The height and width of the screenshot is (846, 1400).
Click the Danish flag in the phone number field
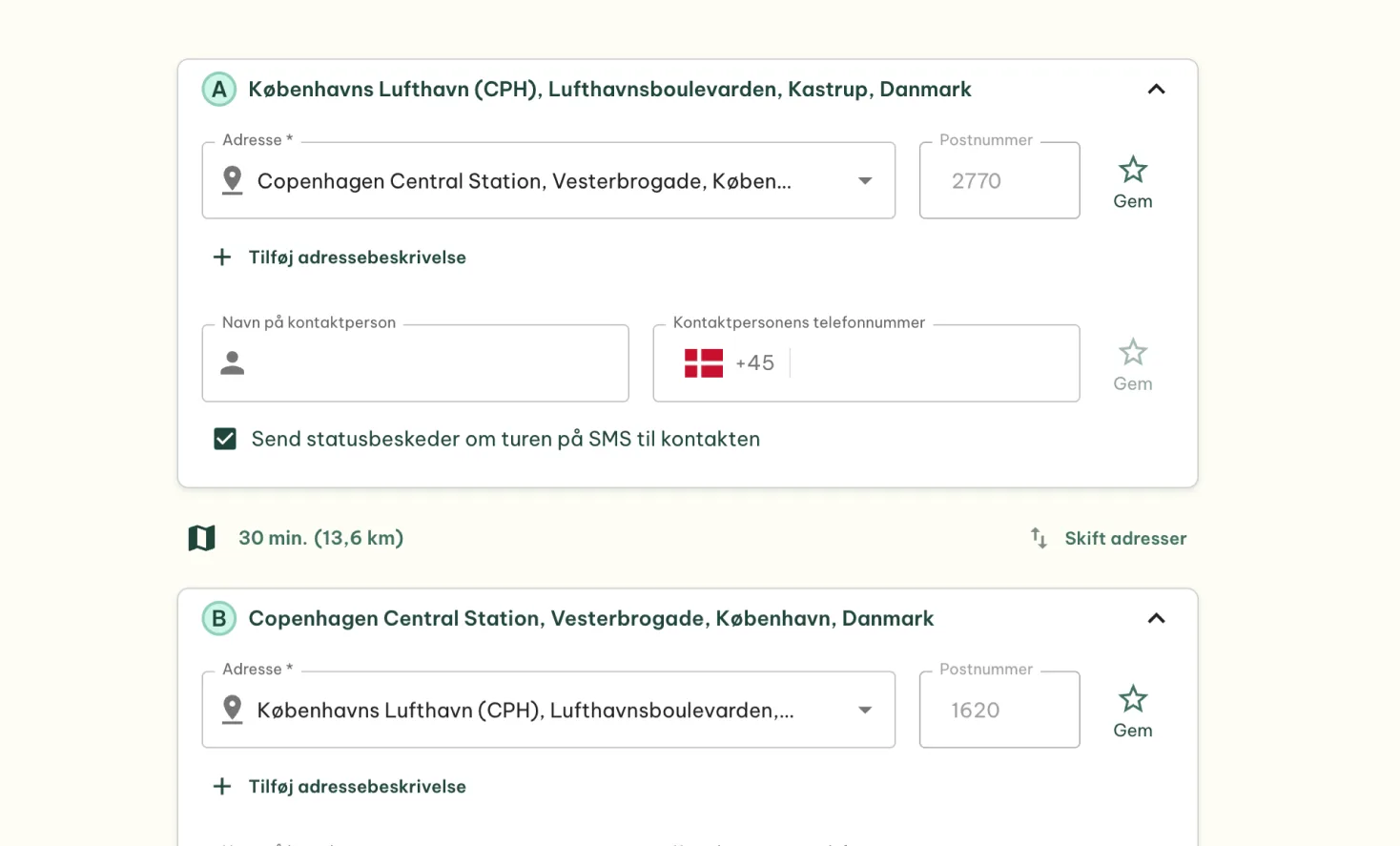tap(703, 362)
